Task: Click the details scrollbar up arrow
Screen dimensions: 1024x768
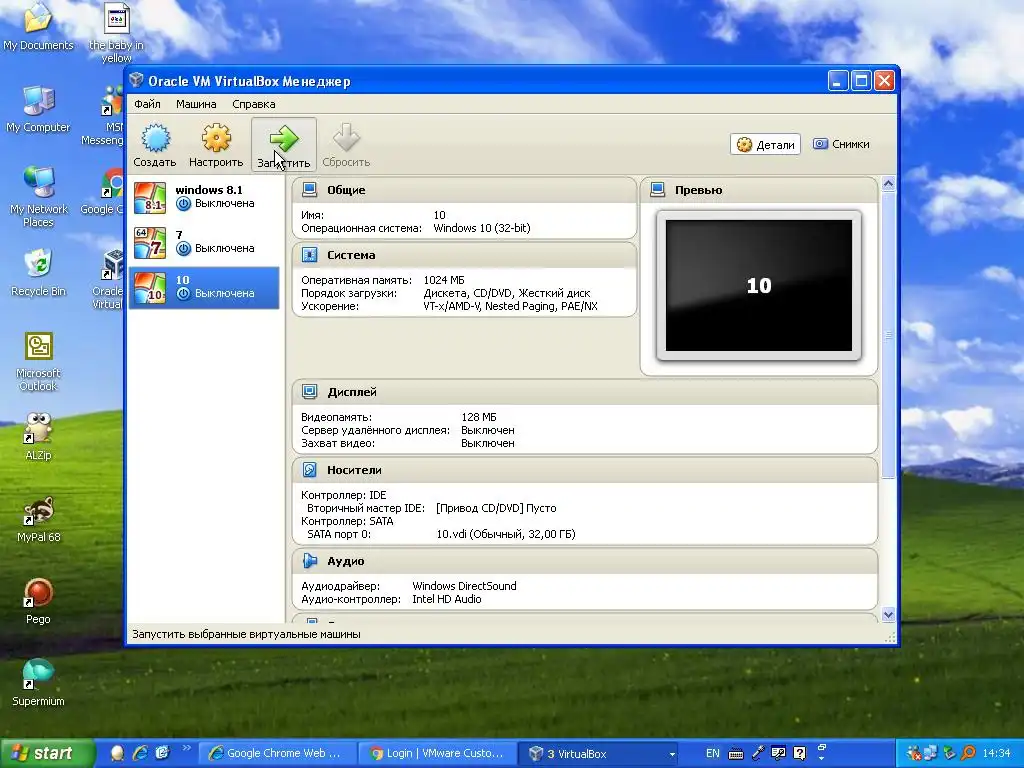Action: point(888,184)
